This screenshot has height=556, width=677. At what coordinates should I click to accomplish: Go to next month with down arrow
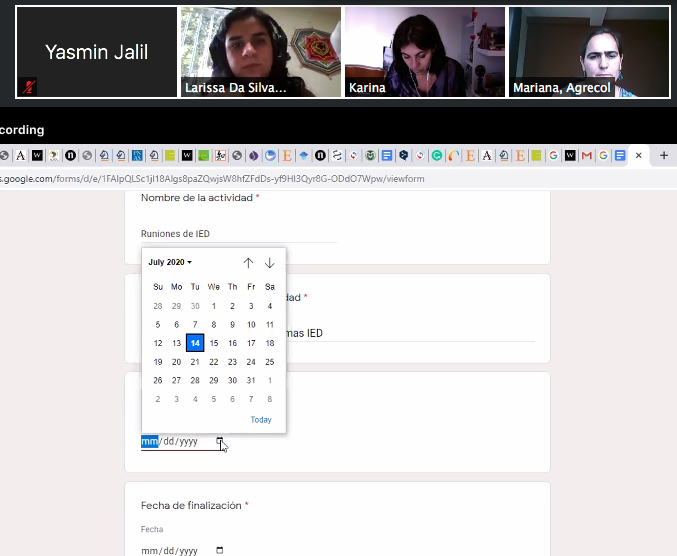point(269,263)
